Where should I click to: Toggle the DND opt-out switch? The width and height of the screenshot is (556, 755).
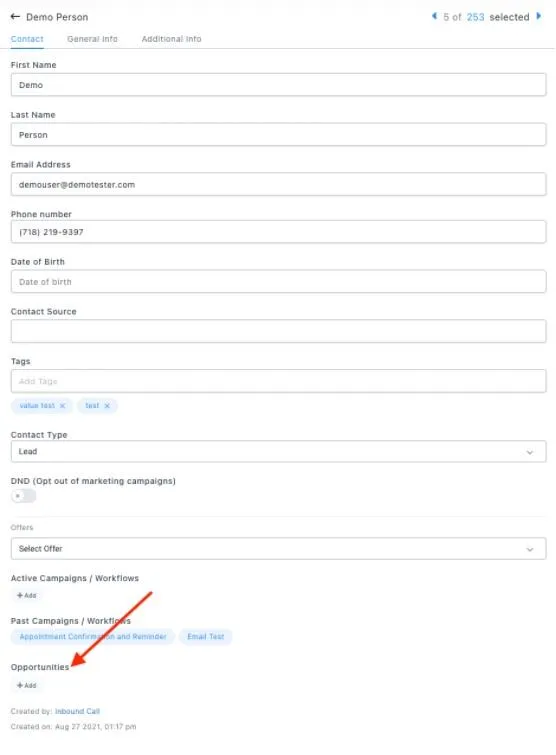[x=24, y=495]
